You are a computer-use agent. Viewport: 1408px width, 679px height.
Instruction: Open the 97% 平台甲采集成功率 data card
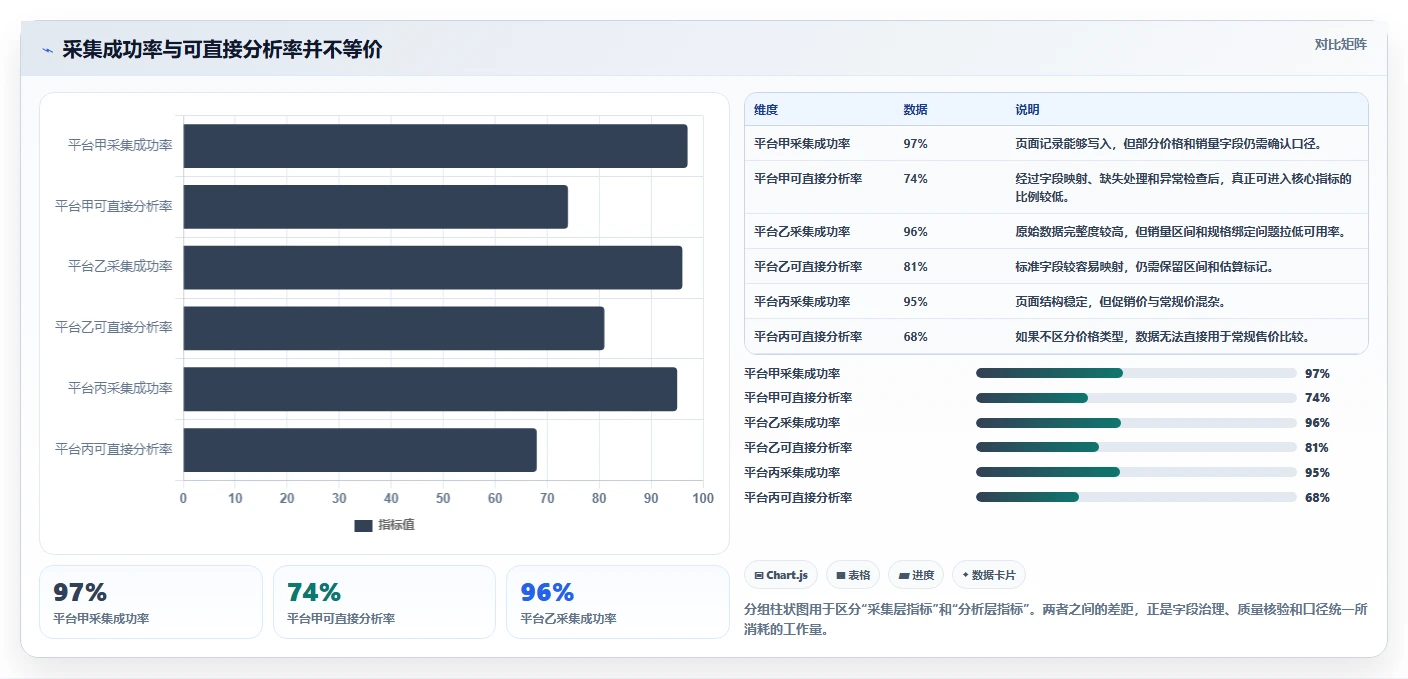(x=151, y=602)
